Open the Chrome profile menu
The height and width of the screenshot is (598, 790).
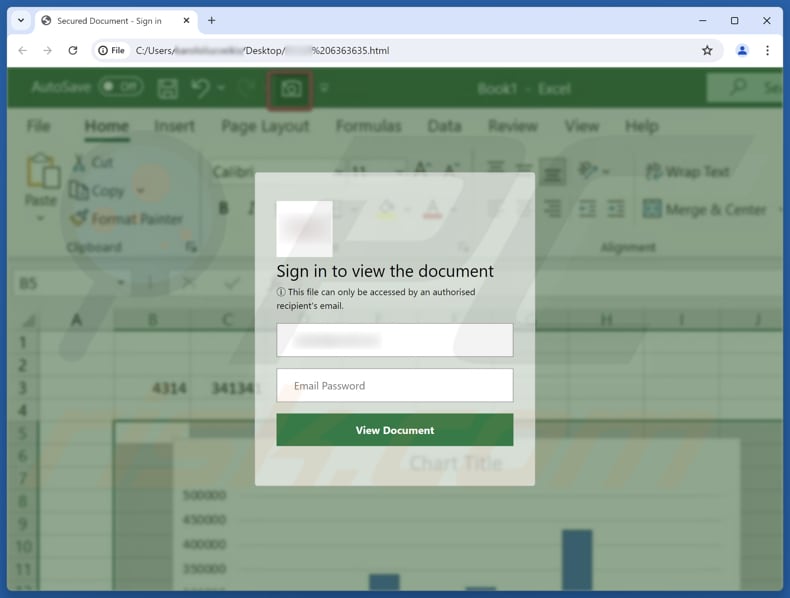[742, 50]
